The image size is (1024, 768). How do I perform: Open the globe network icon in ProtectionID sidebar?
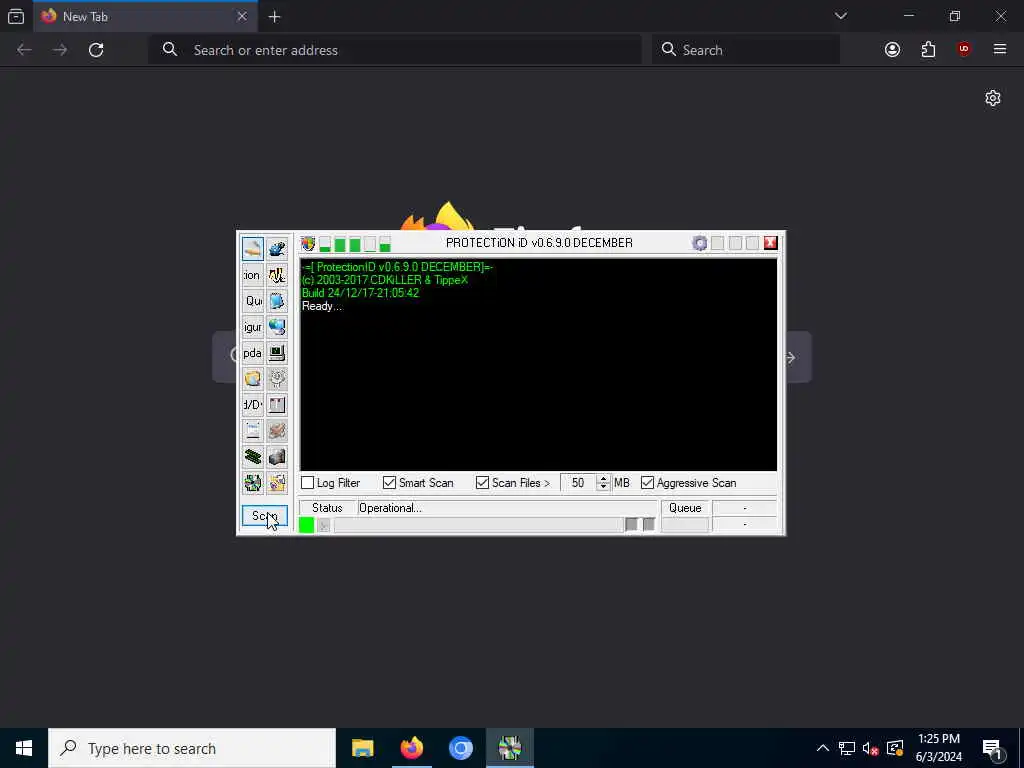tap(277, 327)
